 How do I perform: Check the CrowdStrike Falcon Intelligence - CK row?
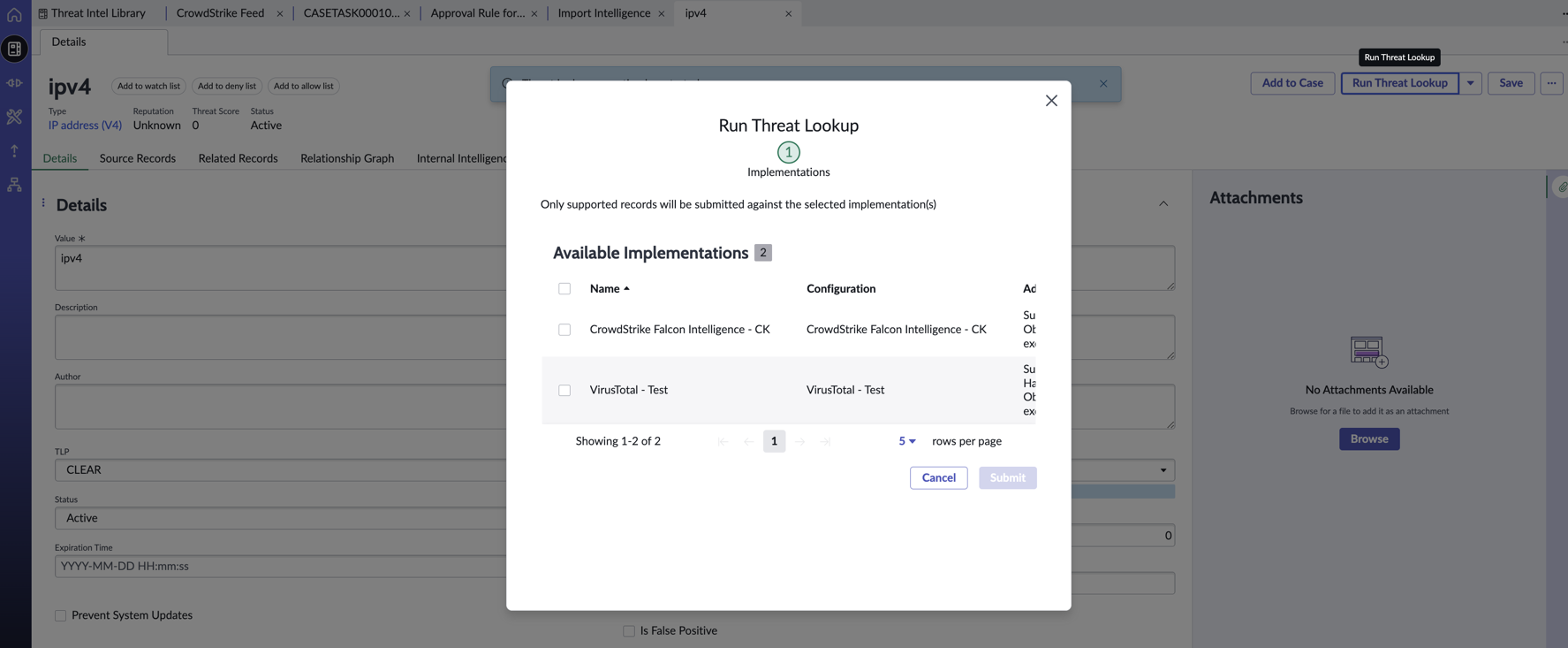click(564, 330)
